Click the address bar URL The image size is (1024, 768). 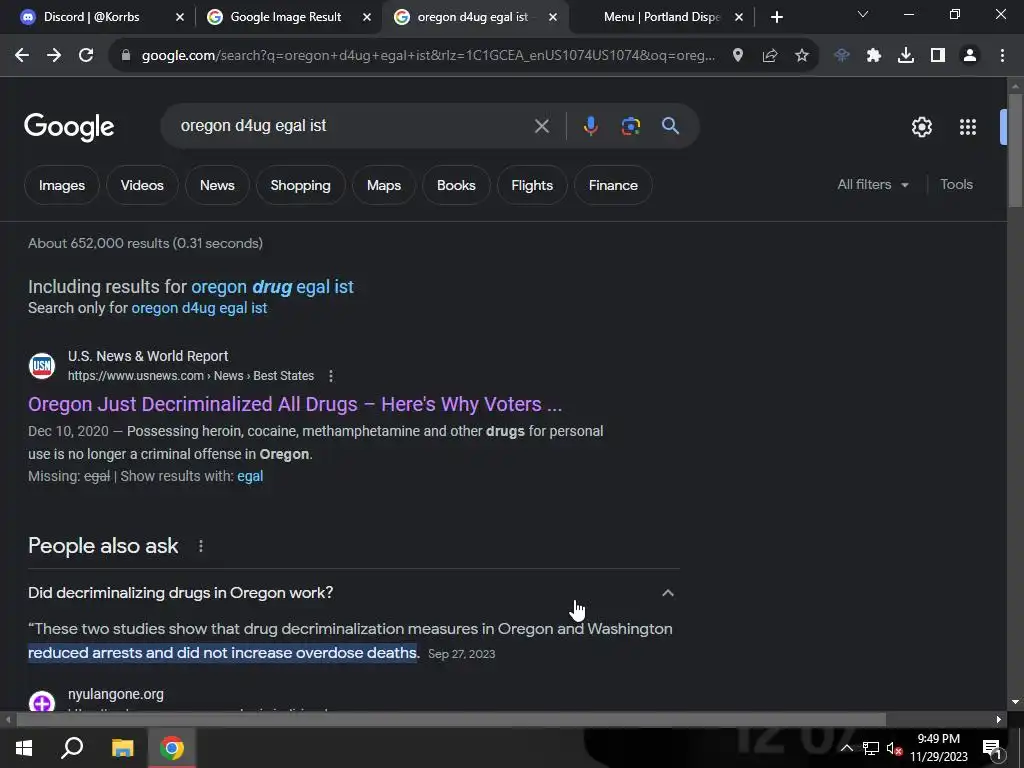coord(428,56)
